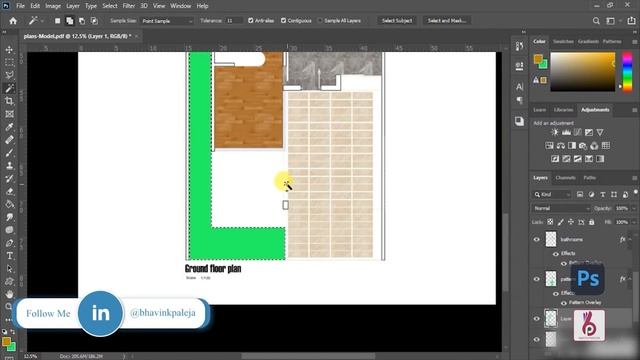Choose New Selection mode icon
Viewport: 640px width, 360px height.
pyautogui.click(x=58, y=20)
